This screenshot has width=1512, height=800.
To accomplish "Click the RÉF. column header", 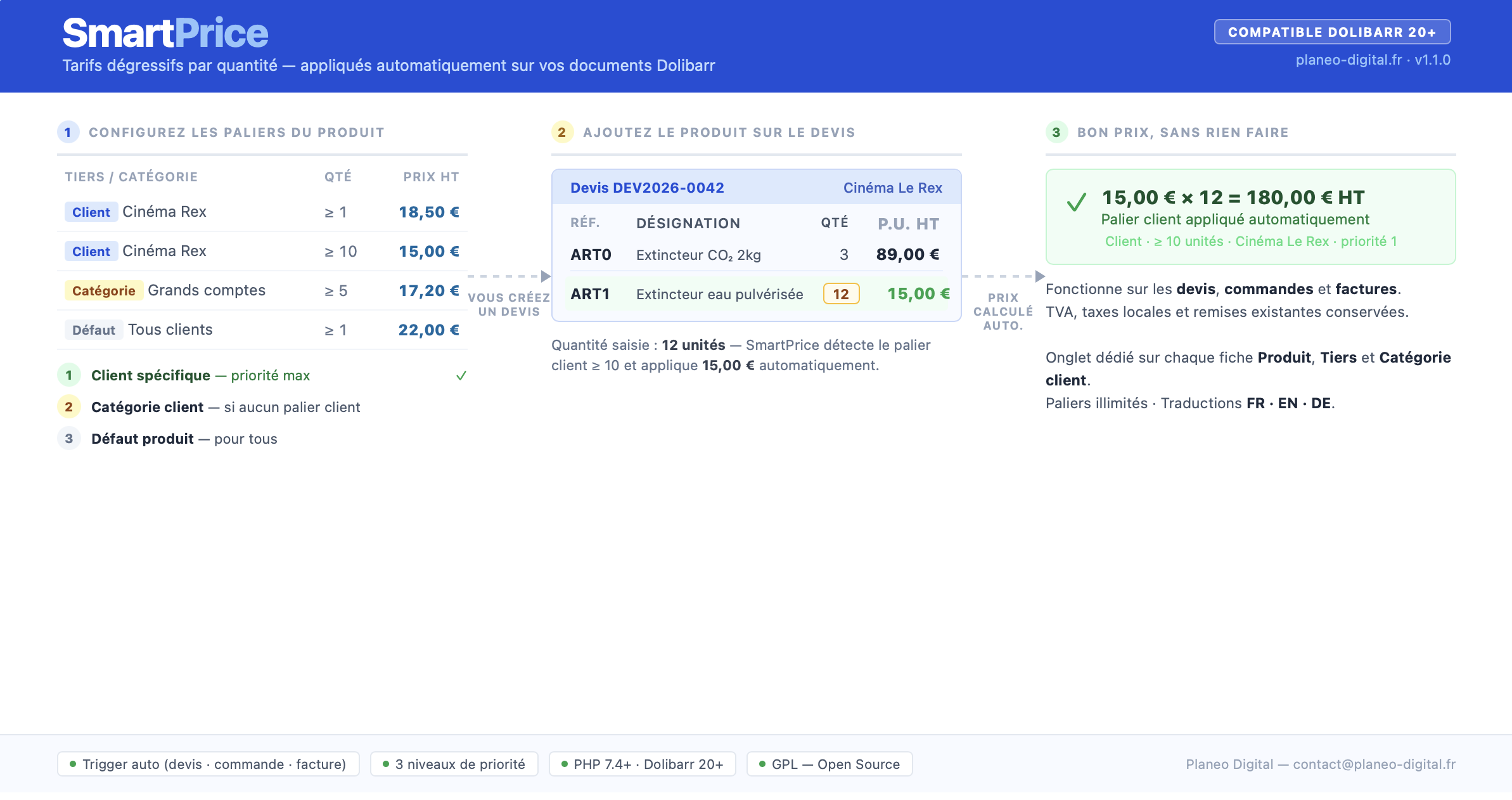I will point(585,223).
